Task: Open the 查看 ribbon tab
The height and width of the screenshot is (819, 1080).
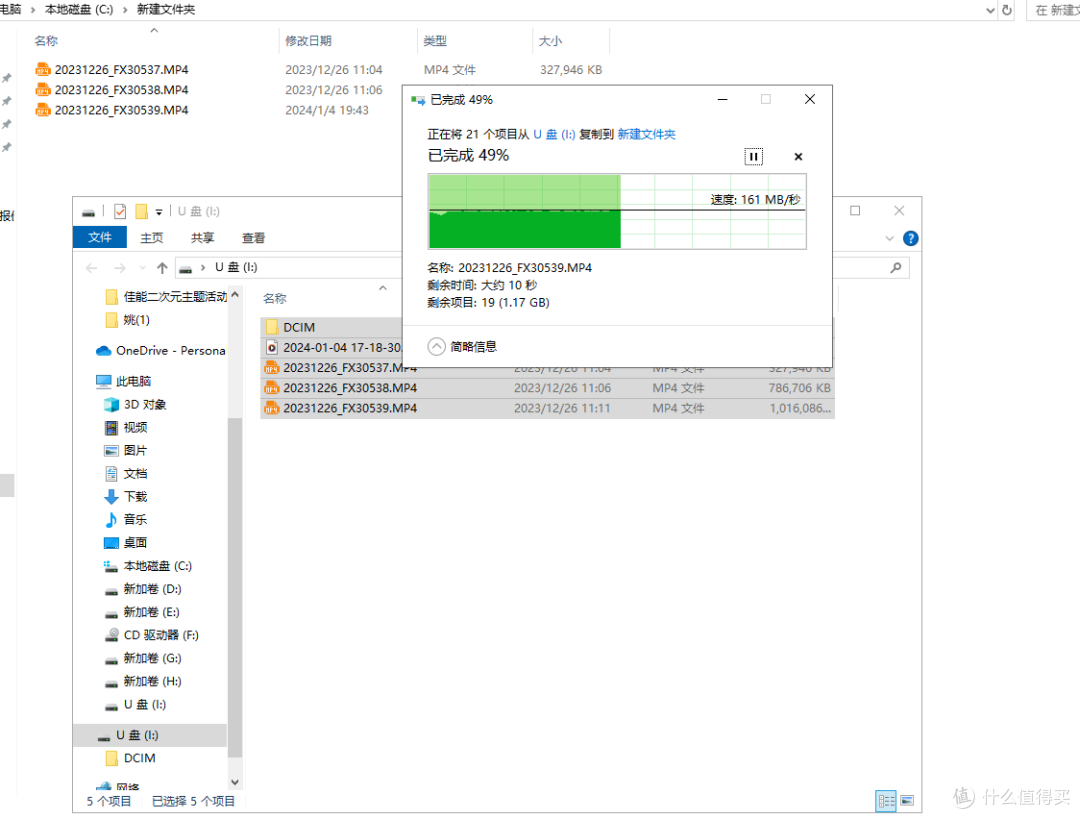Action: (x=253, y=238)
